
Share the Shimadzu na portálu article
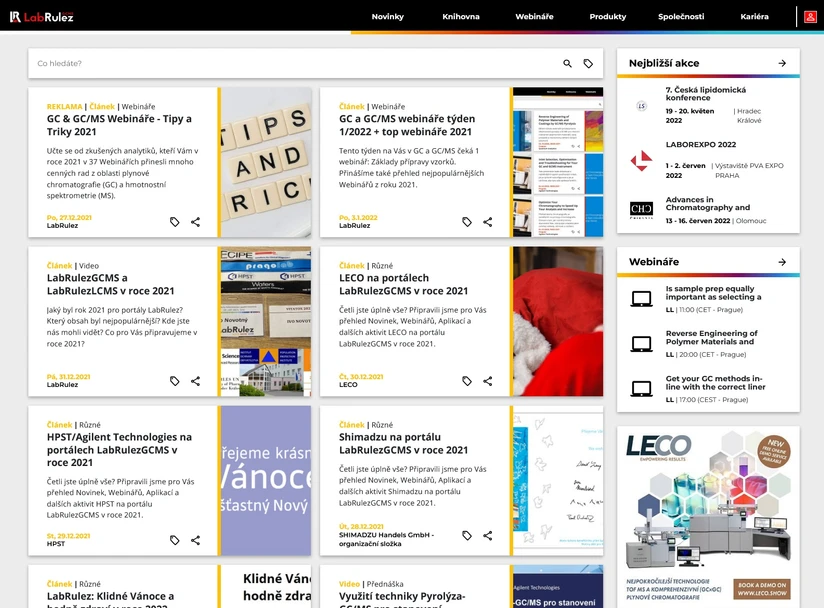click(x=488, y=535)
